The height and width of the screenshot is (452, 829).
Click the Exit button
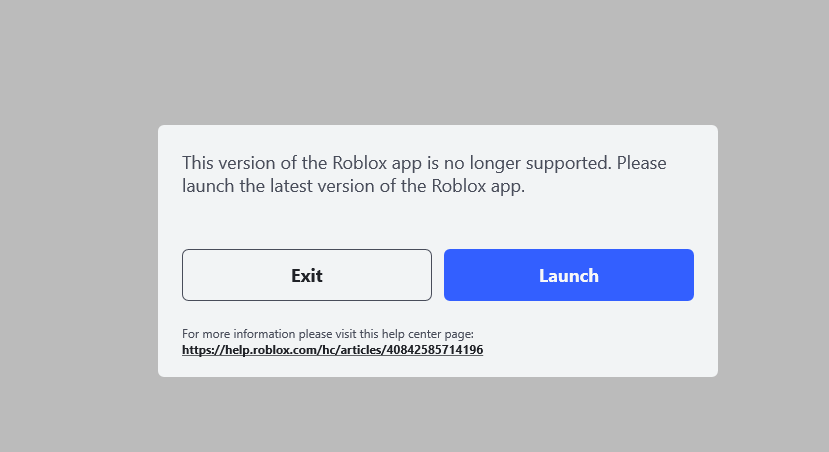tap(306, 275)
